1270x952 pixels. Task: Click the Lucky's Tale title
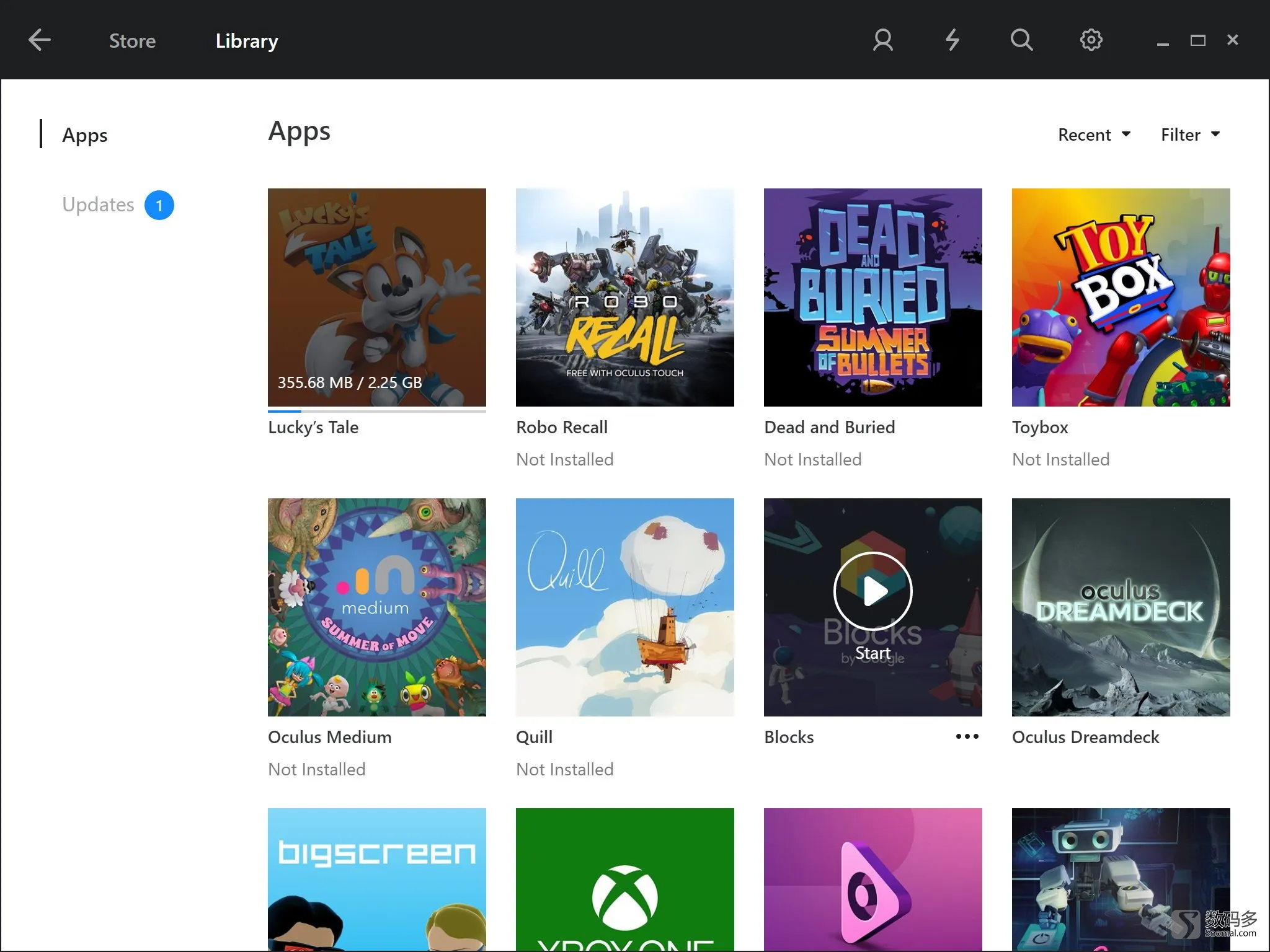[313, 427]
